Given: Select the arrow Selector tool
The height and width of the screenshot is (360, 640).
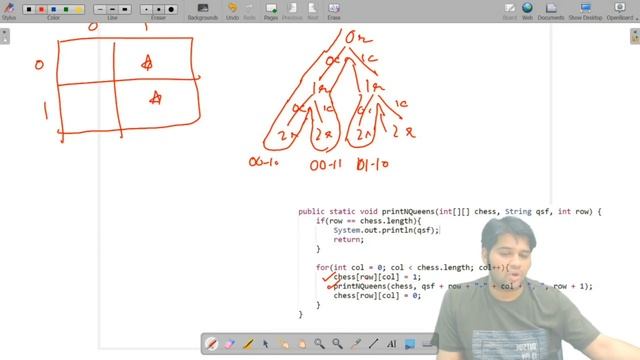Looking at the screenshot, I should (x=266, y=344).
